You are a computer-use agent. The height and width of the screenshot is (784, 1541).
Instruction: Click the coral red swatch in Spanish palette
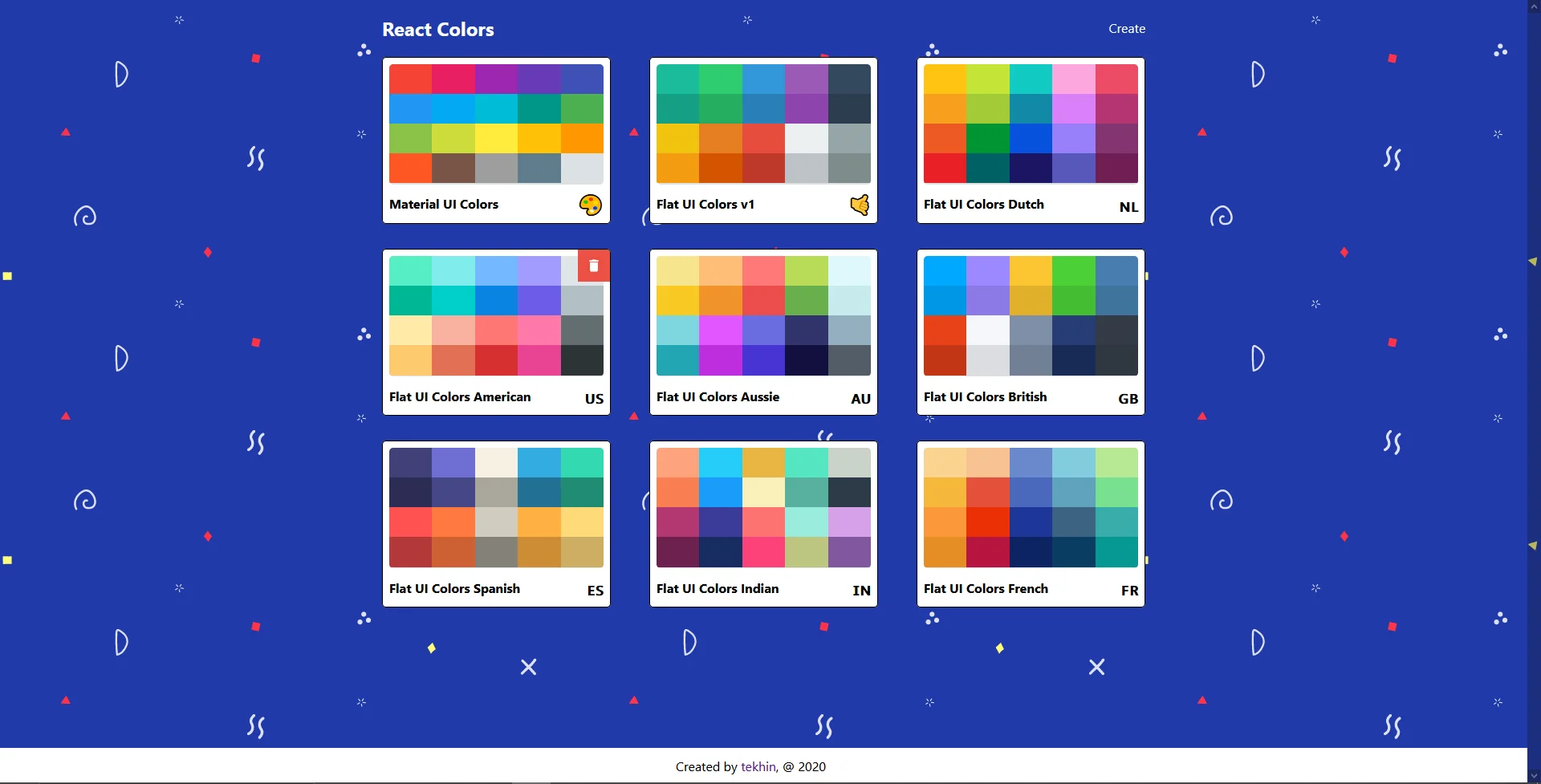pyautogui.click(x=410, y=522)
